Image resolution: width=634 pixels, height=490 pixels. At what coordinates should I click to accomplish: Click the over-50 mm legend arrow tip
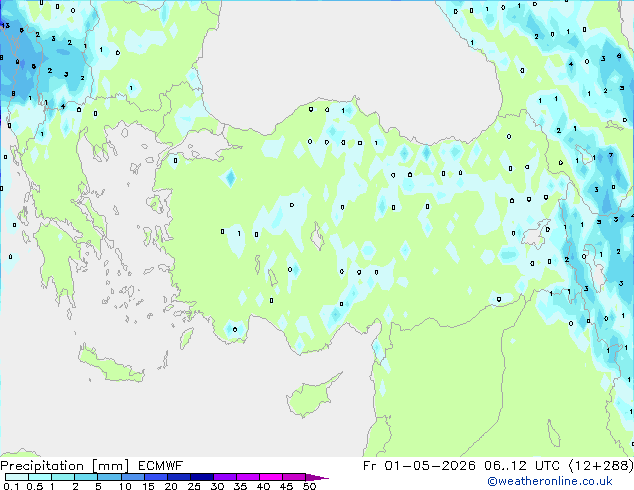(317, 477)
